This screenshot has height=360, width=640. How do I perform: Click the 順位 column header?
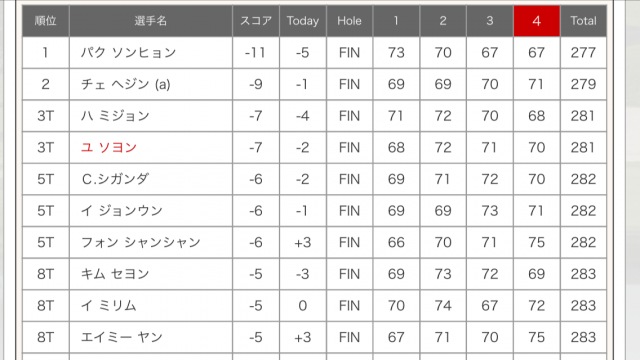coord(45,21)
